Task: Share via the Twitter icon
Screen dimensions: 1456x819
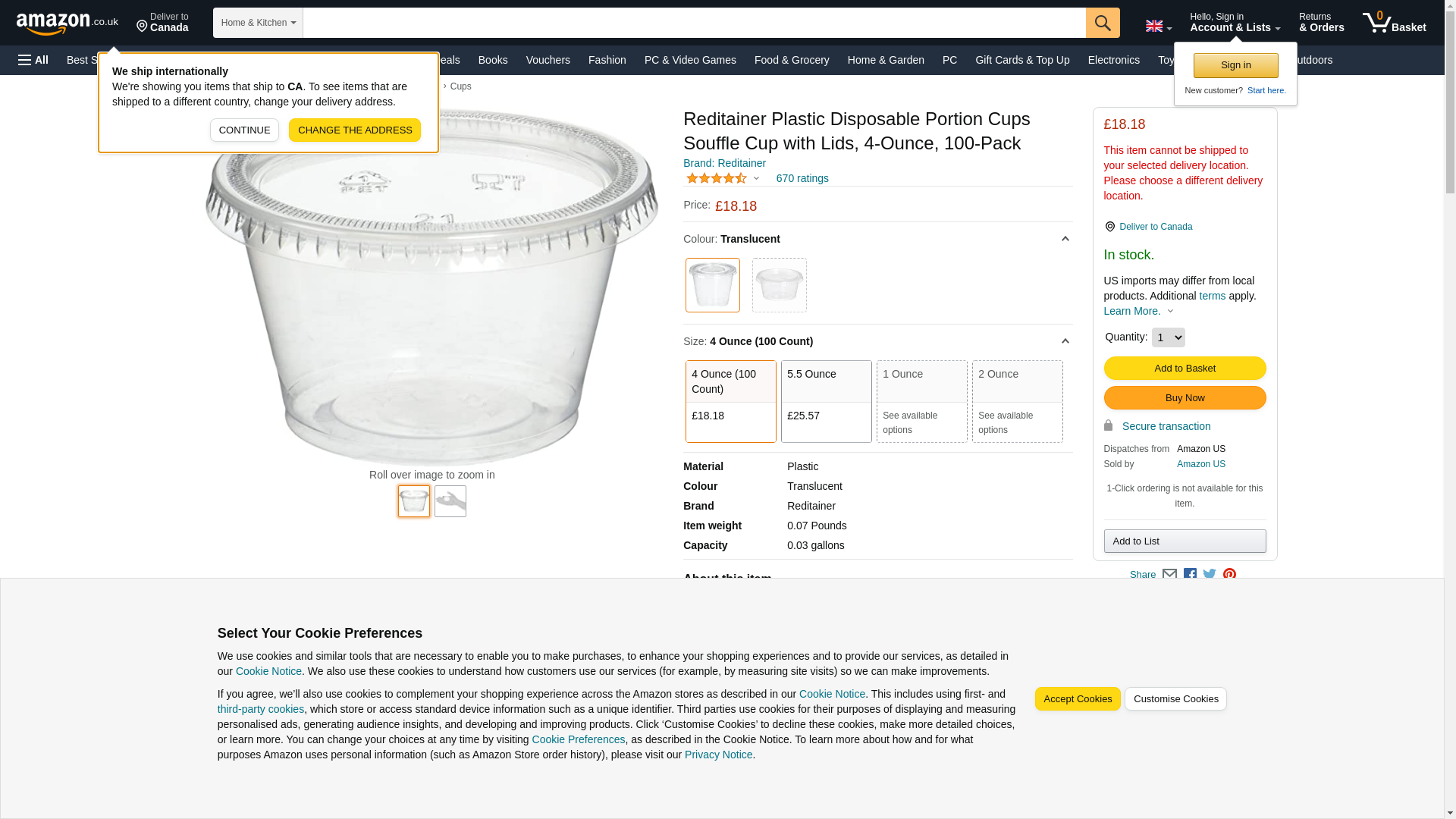Action: point(1210,575)
